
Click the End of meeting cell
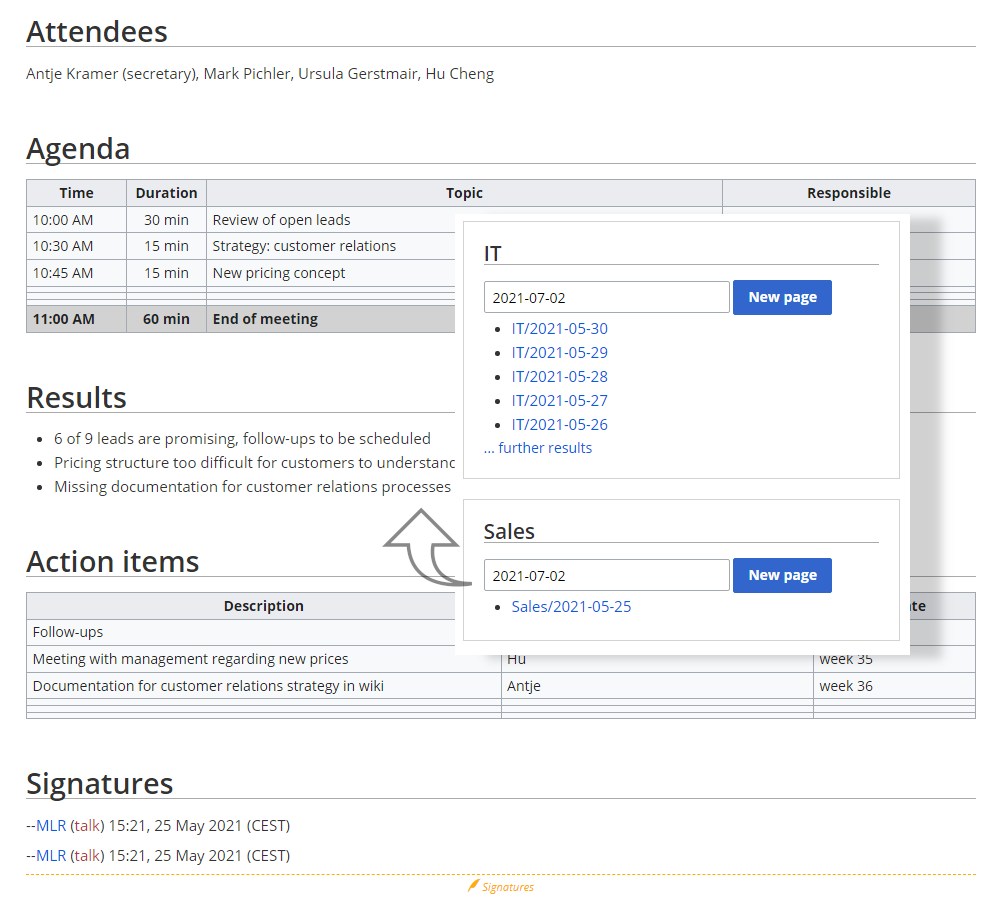pos(331,319)
